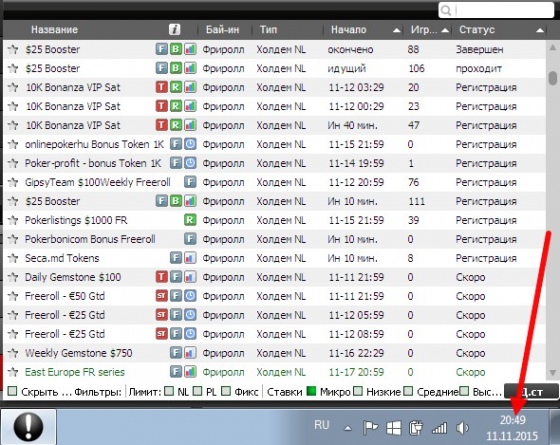Click the chart icon on Seca.md Tokens row
Image resolution: width=560 pixels, height=445 pixels.
pyautogui.click(x=190, y=258)
